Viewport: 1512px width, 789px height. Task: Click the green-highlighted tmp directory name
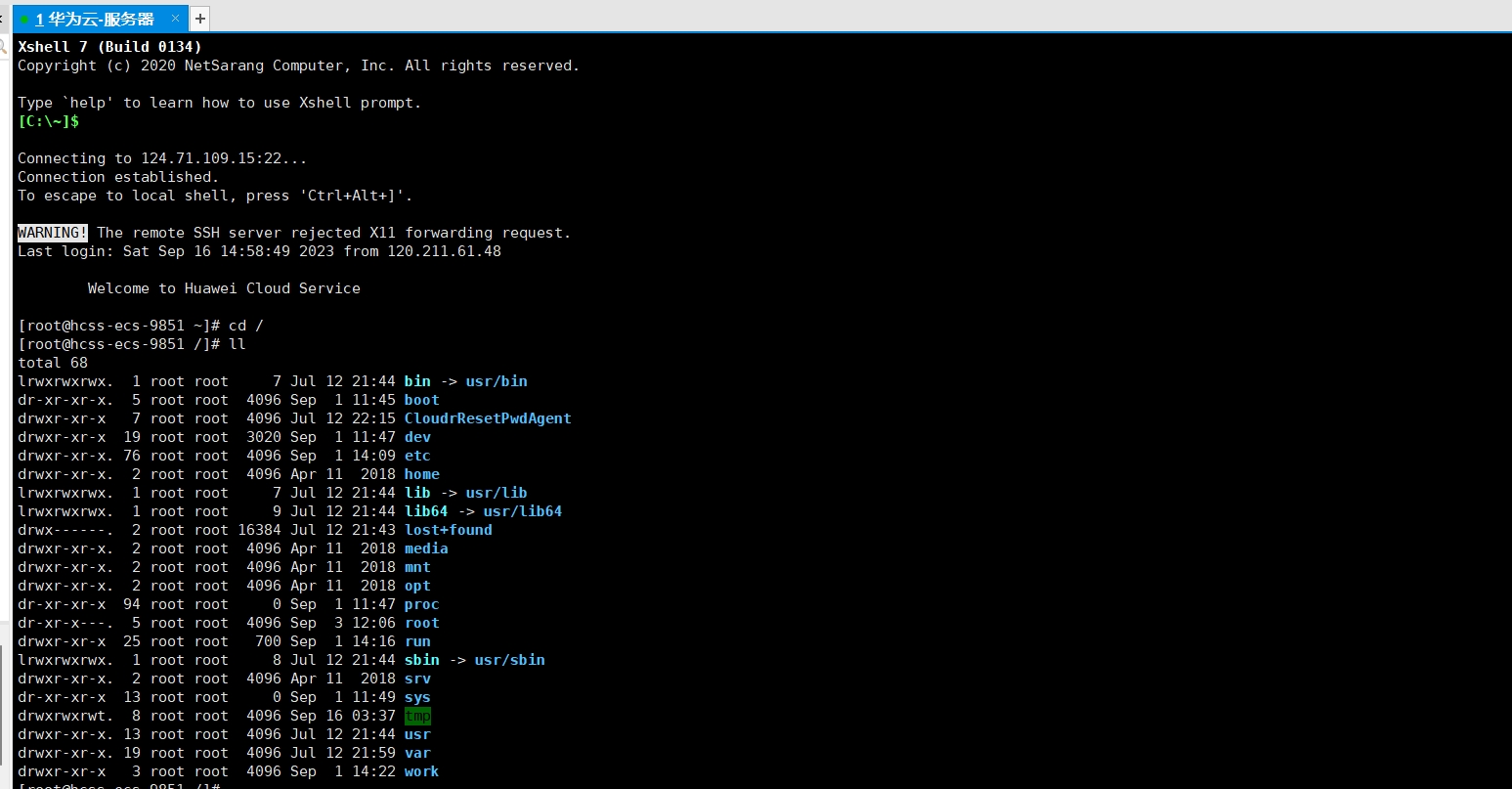(x=417, y=716)
